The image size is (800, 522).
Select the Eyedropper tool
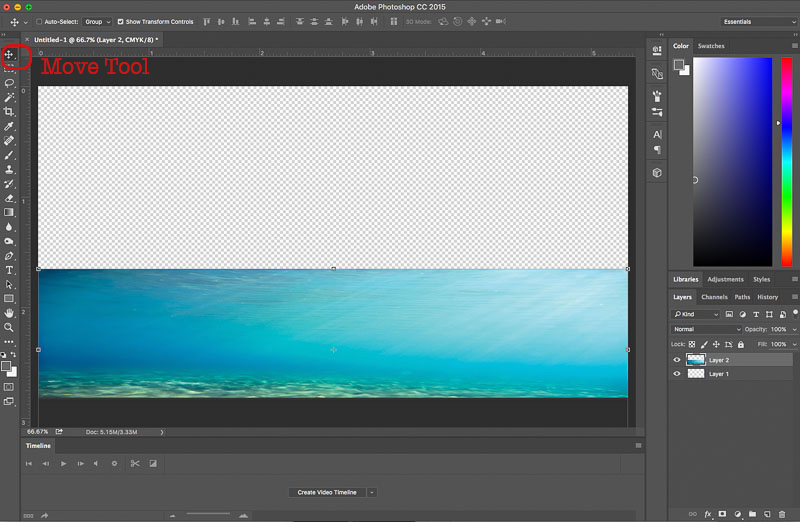tap(9, 126)
